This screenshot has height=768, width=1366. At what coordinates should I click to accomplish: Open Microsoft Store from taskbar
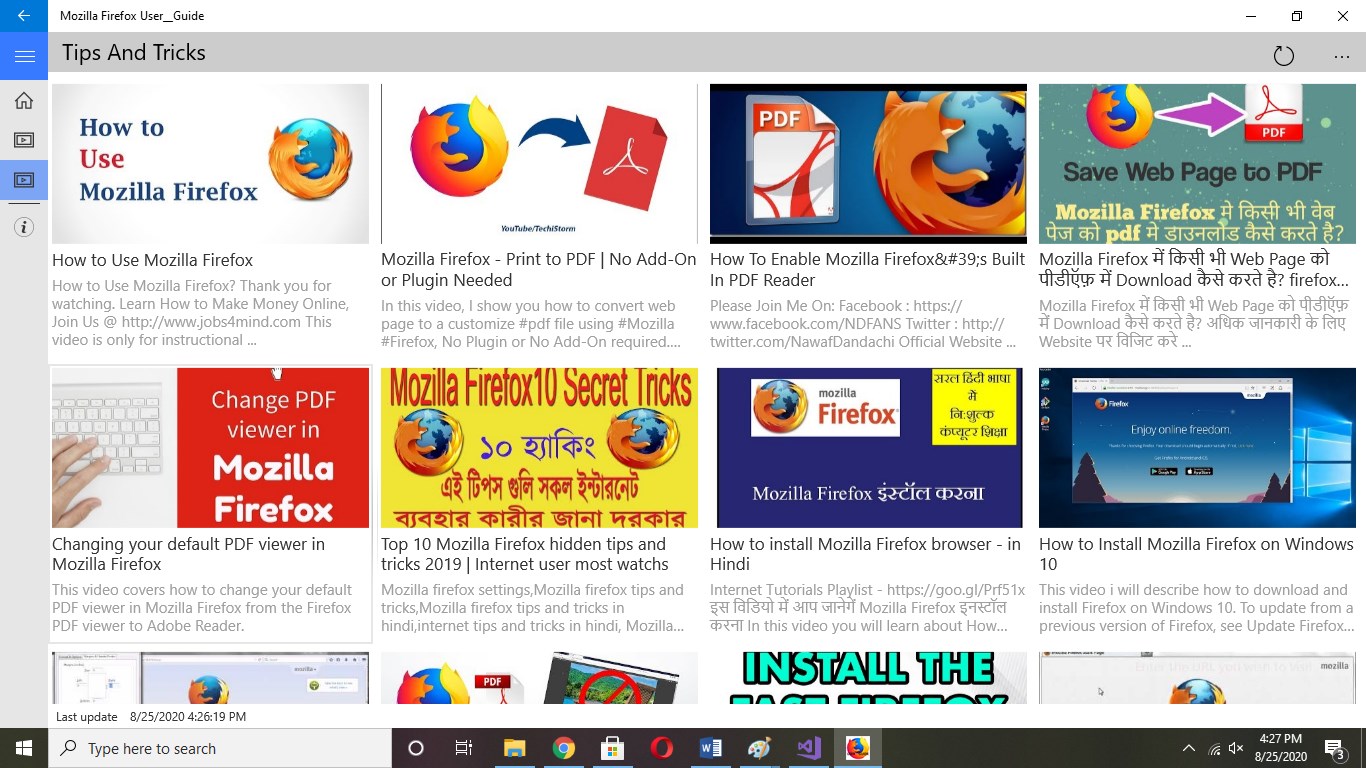(612, 748)
